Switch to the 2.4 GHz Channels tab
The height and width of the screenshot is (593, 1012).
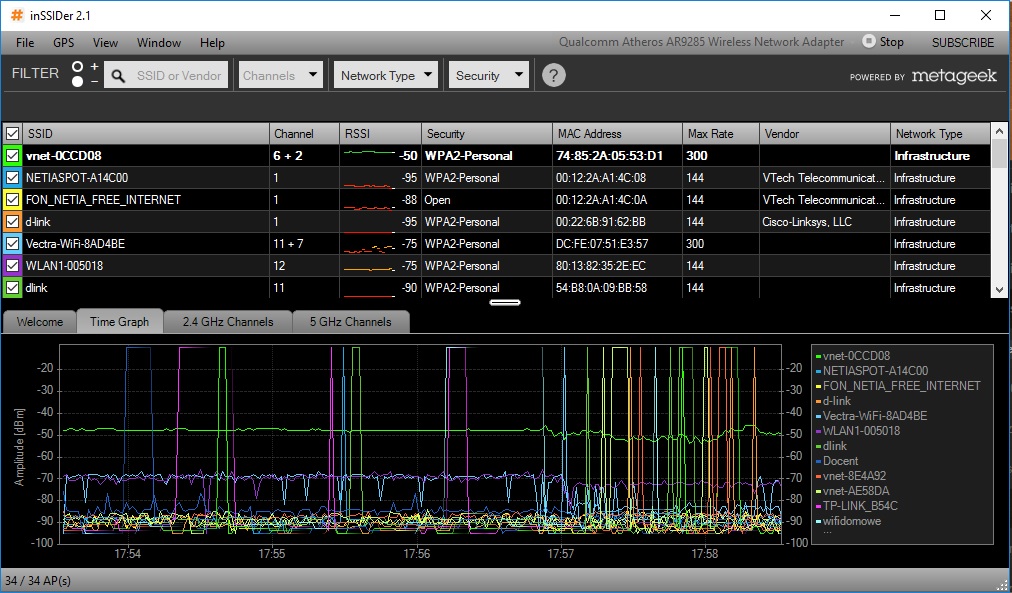tap(227, 322)
